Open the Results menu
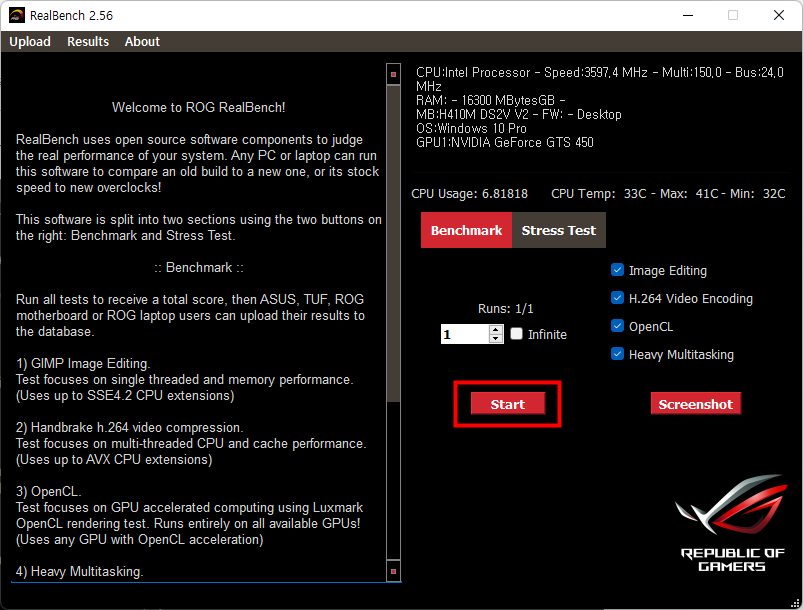This screenshot has height=610, width=803. point(88,41)
